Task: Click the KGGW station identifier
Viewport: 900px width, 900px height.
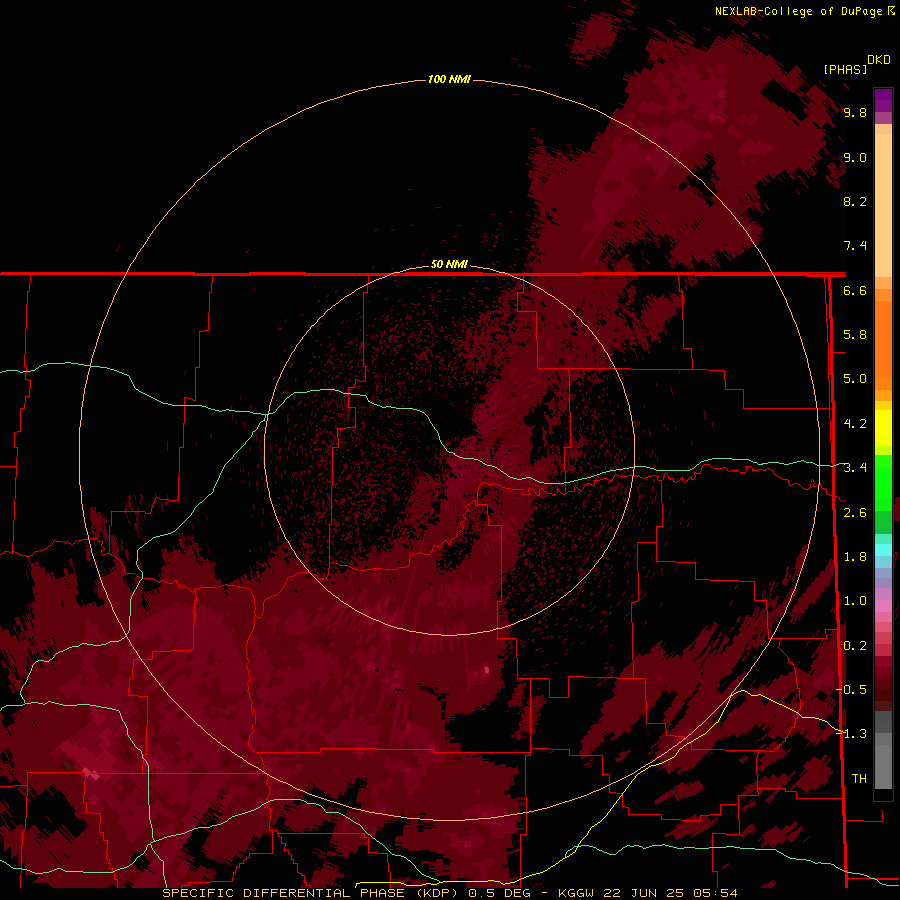Action: tap(577, 893)
